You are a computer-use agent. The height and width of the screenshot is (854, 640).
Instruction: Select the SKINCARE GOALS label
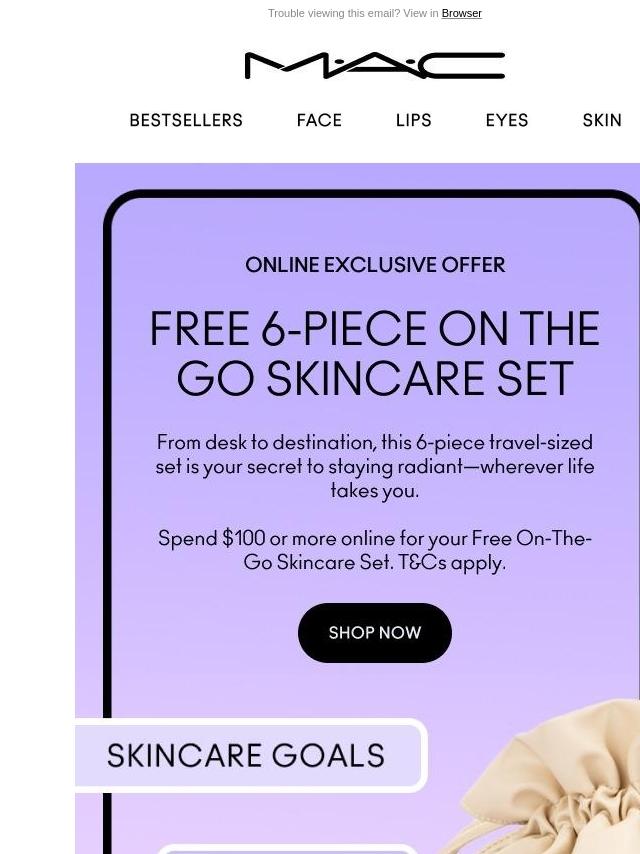pos(246,755)
